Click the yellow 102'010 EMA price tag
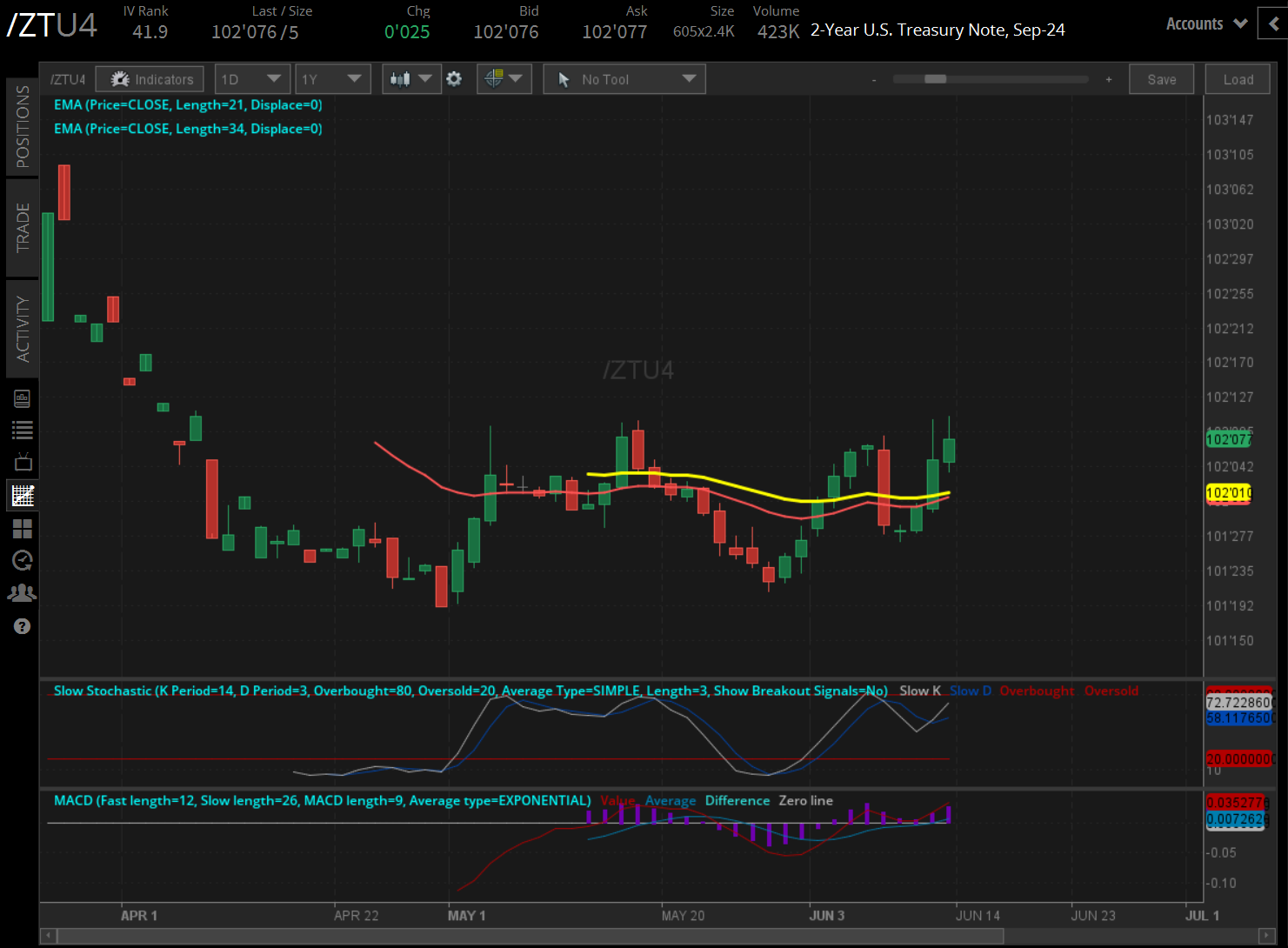The width and height of the screenshot is (1288, 948). pos(1228,493)
